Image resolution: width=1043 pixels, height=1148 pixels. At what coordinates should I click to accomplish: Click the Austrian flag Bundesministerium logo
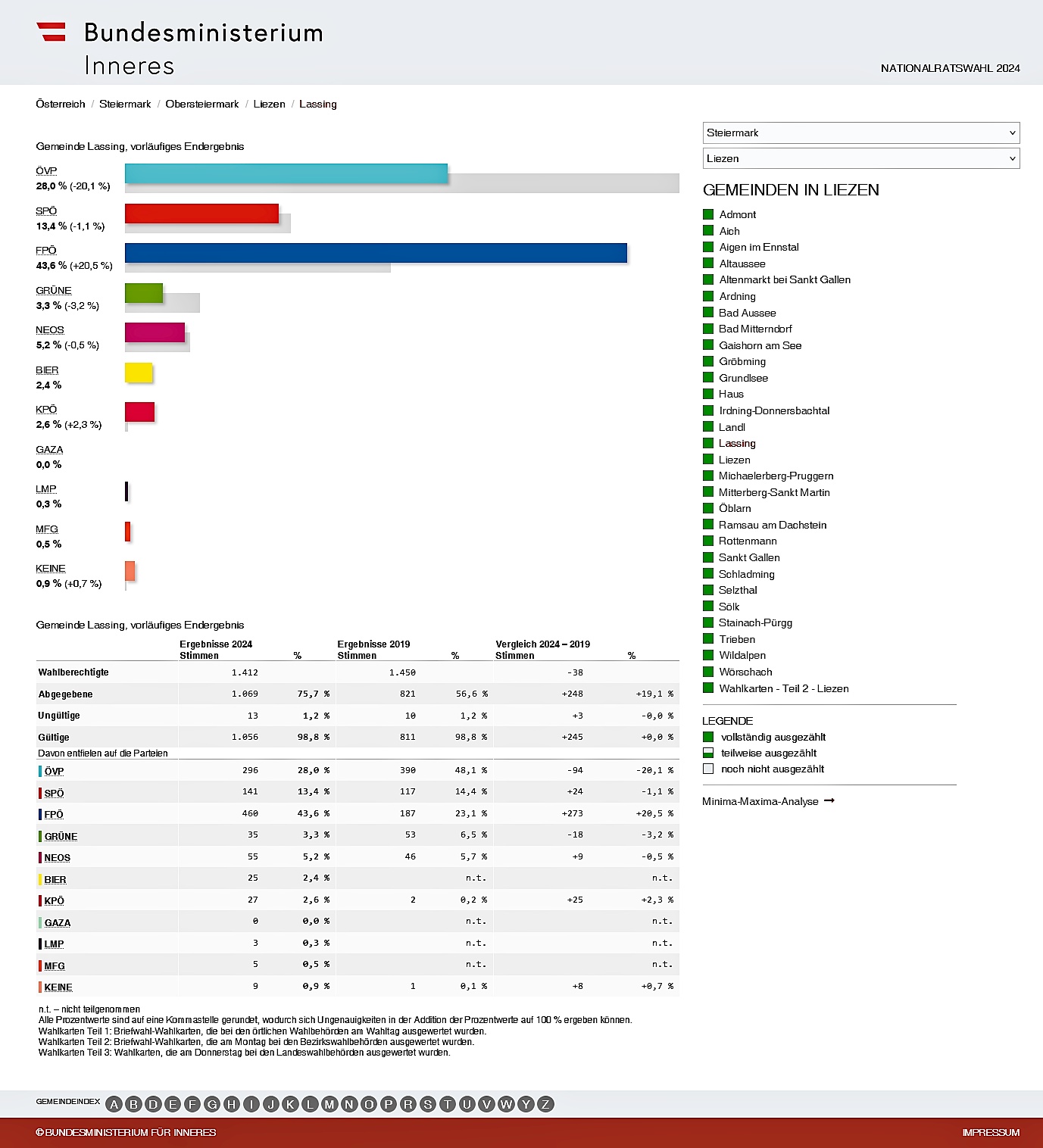pos(52,32)
